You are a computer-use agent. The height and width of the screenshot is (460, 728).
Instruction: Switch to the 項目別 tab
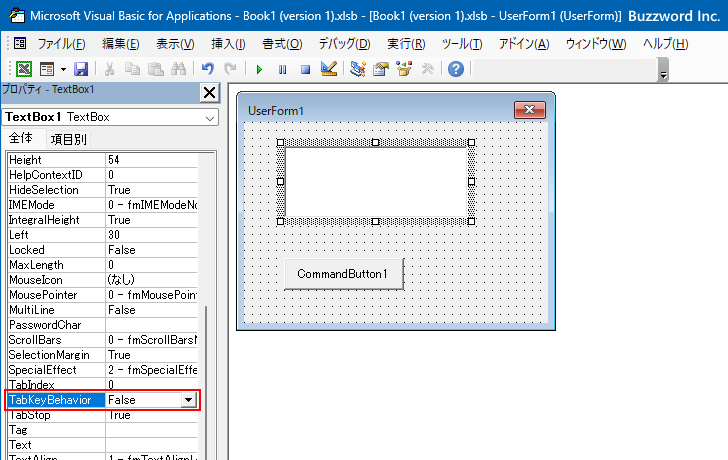[x=68, y=139]
